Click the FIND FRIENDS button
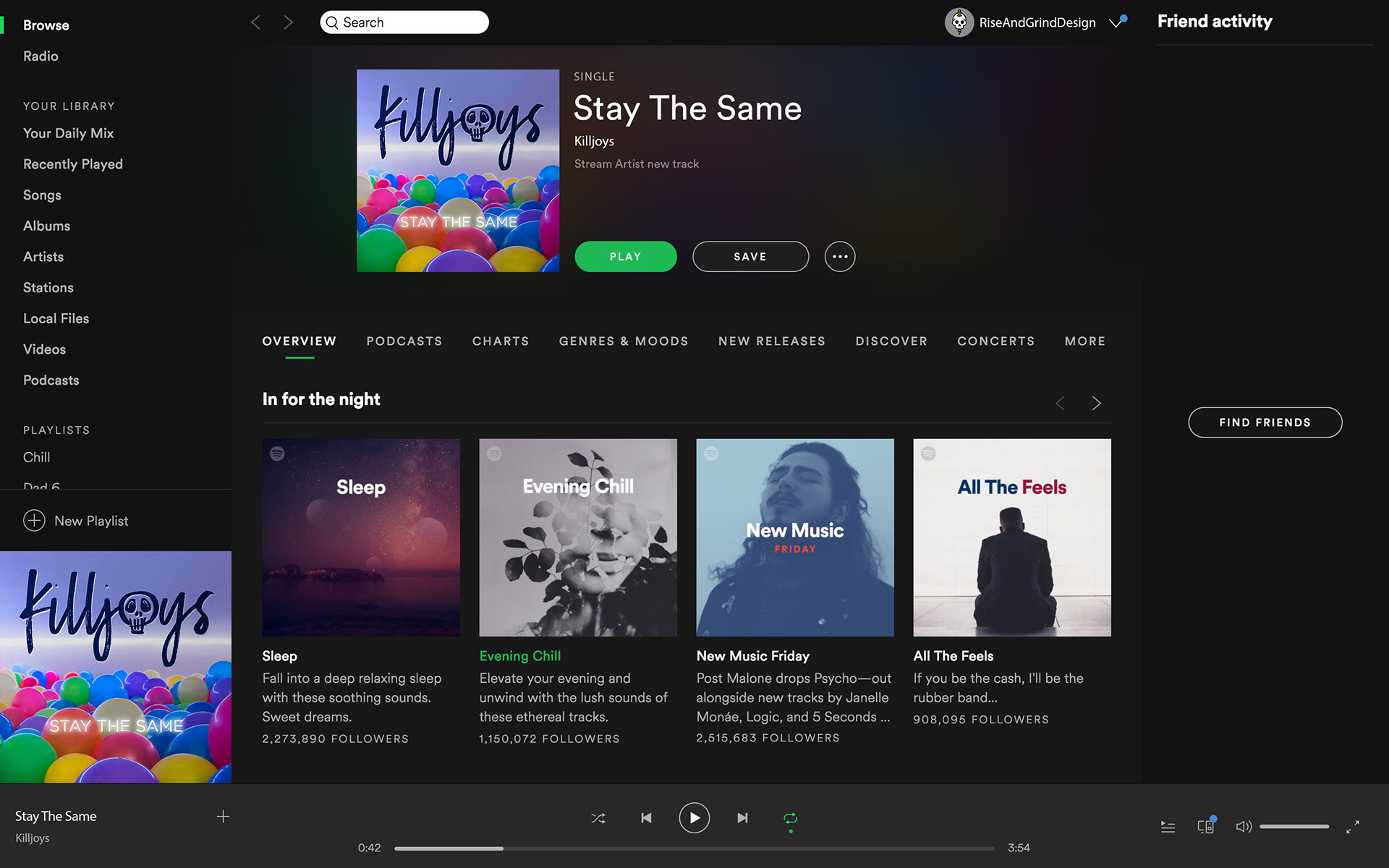Viewport: 1389px width, 868px height. (1265, 422)
